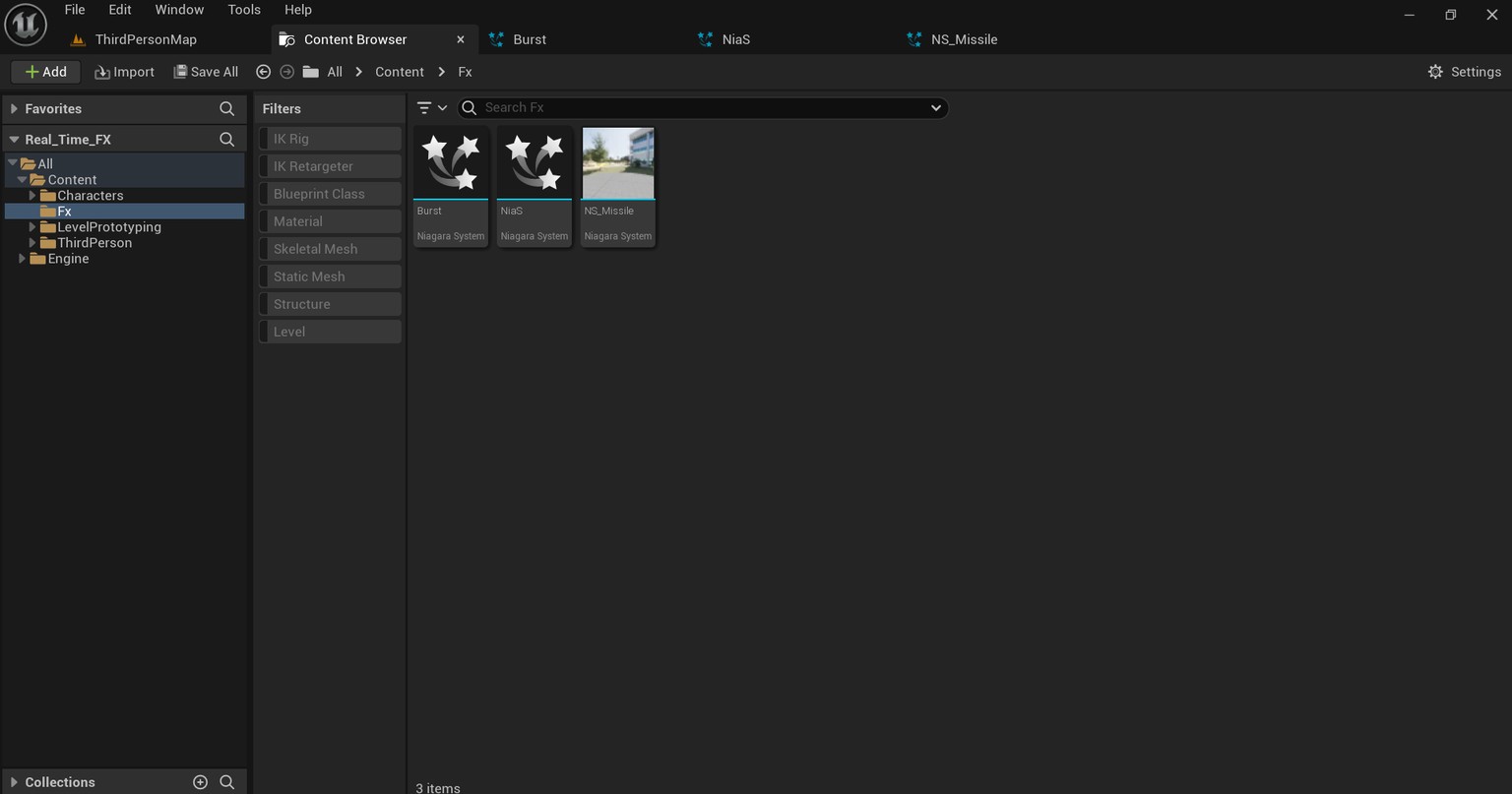Click the Unreal Engine logo icon

pyautogui.click(x=26, y=24)
